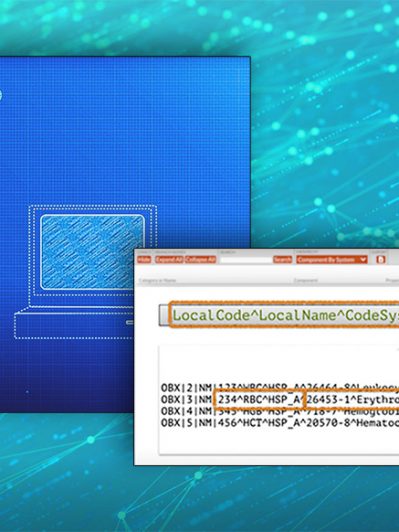Click the laptop illustration on blue panel
Viewport: 399px width, 532px height.
click(86, 272)
